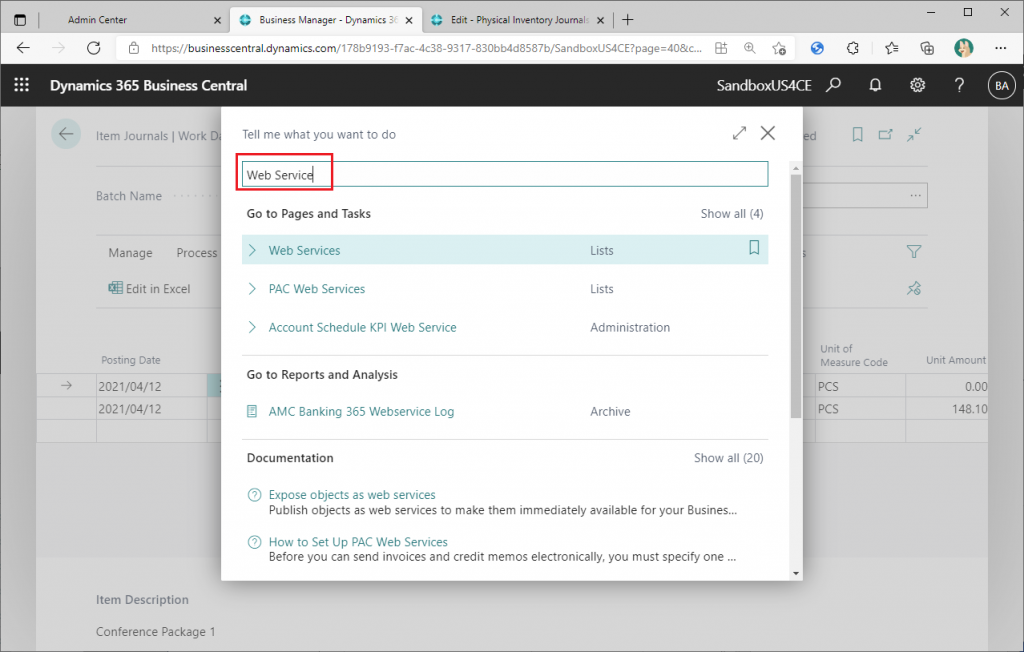1024x652 pixels.
Task: Open notifications bell
Action: 875,85
